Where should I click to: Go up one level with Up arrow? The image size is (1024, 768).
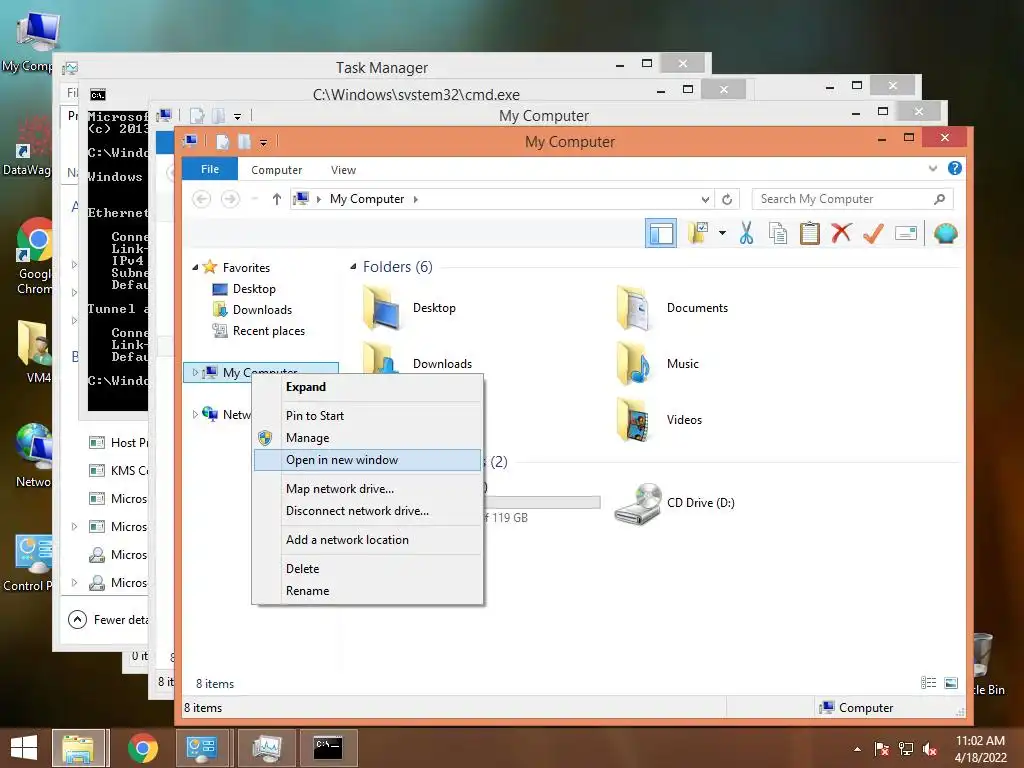[x=277, y=199]
